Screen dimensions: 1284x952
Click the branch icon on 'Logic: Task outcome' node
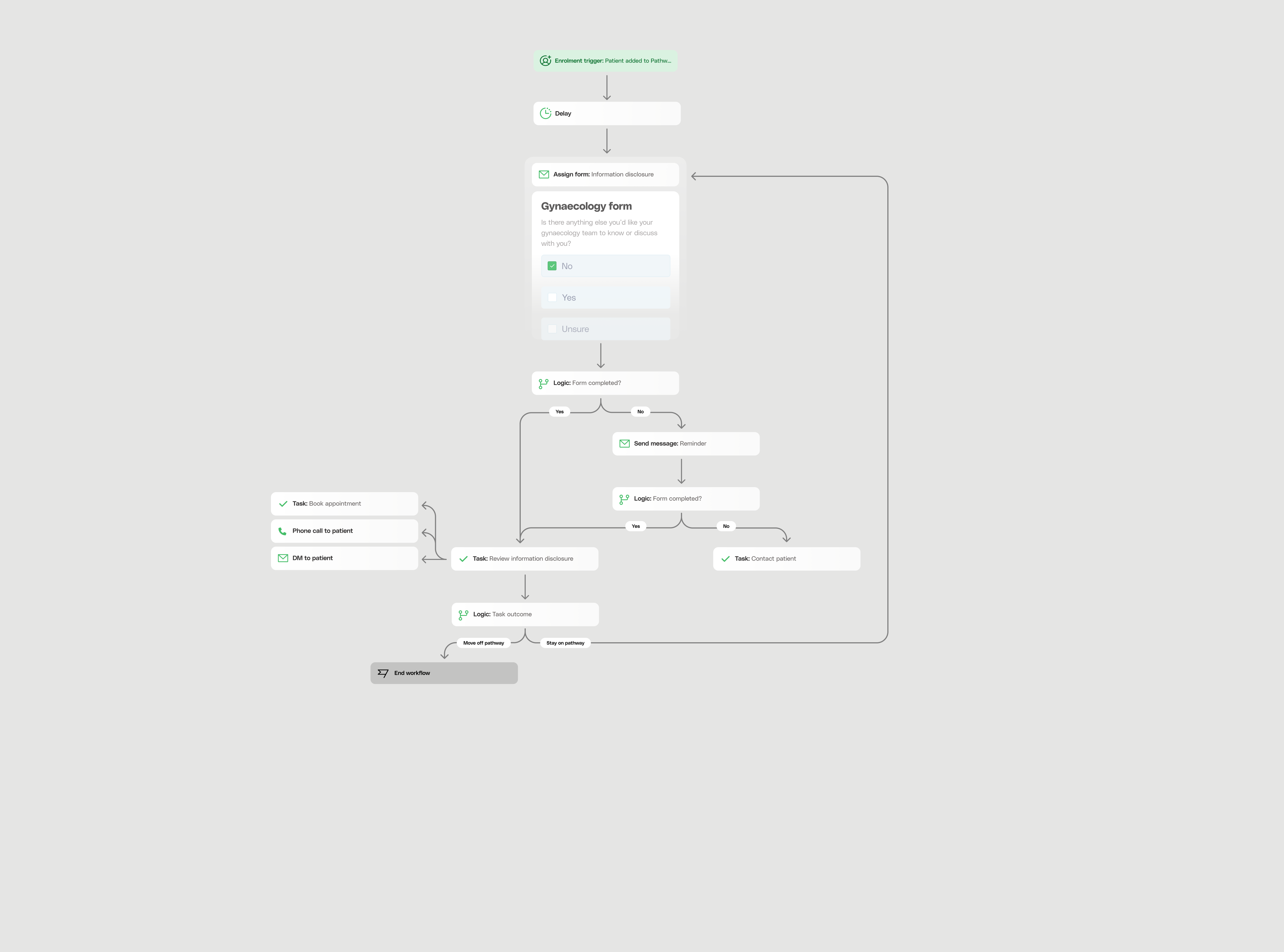click(x=463, y=614)
